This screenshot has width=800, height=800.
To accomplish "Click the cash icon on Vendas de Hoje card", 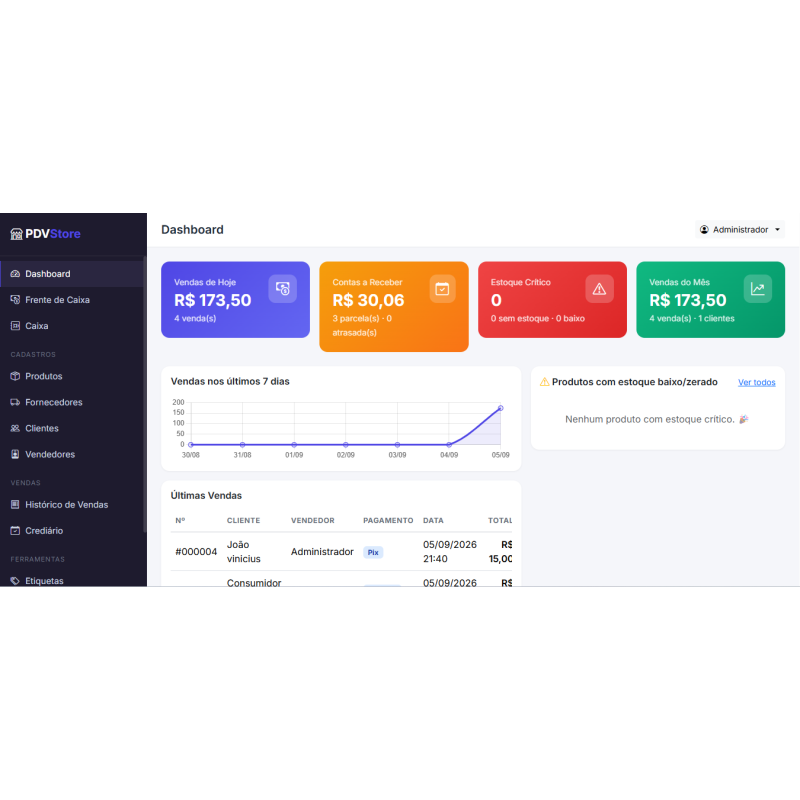I will 283,289.
